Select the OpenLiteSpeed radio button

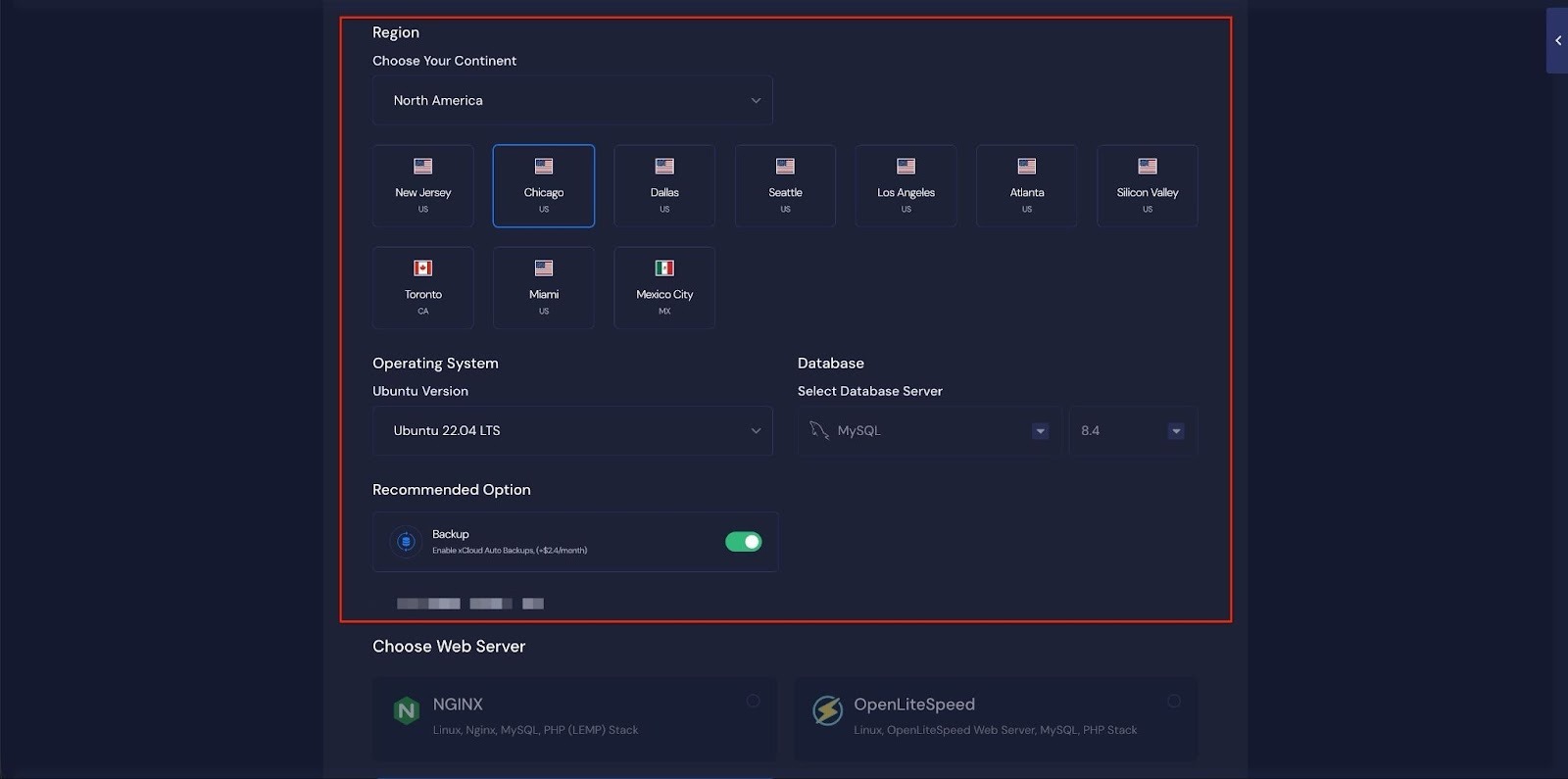coord(1173,701)
